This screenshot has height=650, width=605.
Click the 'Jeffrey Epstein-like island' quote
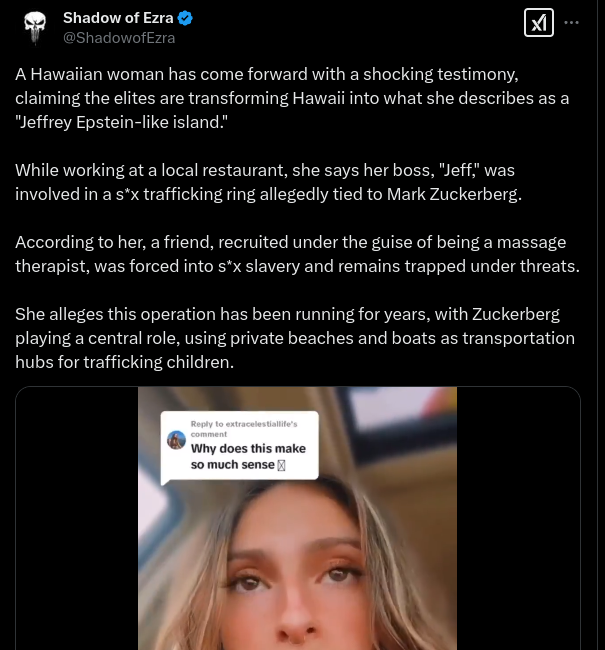coord(121,122)
